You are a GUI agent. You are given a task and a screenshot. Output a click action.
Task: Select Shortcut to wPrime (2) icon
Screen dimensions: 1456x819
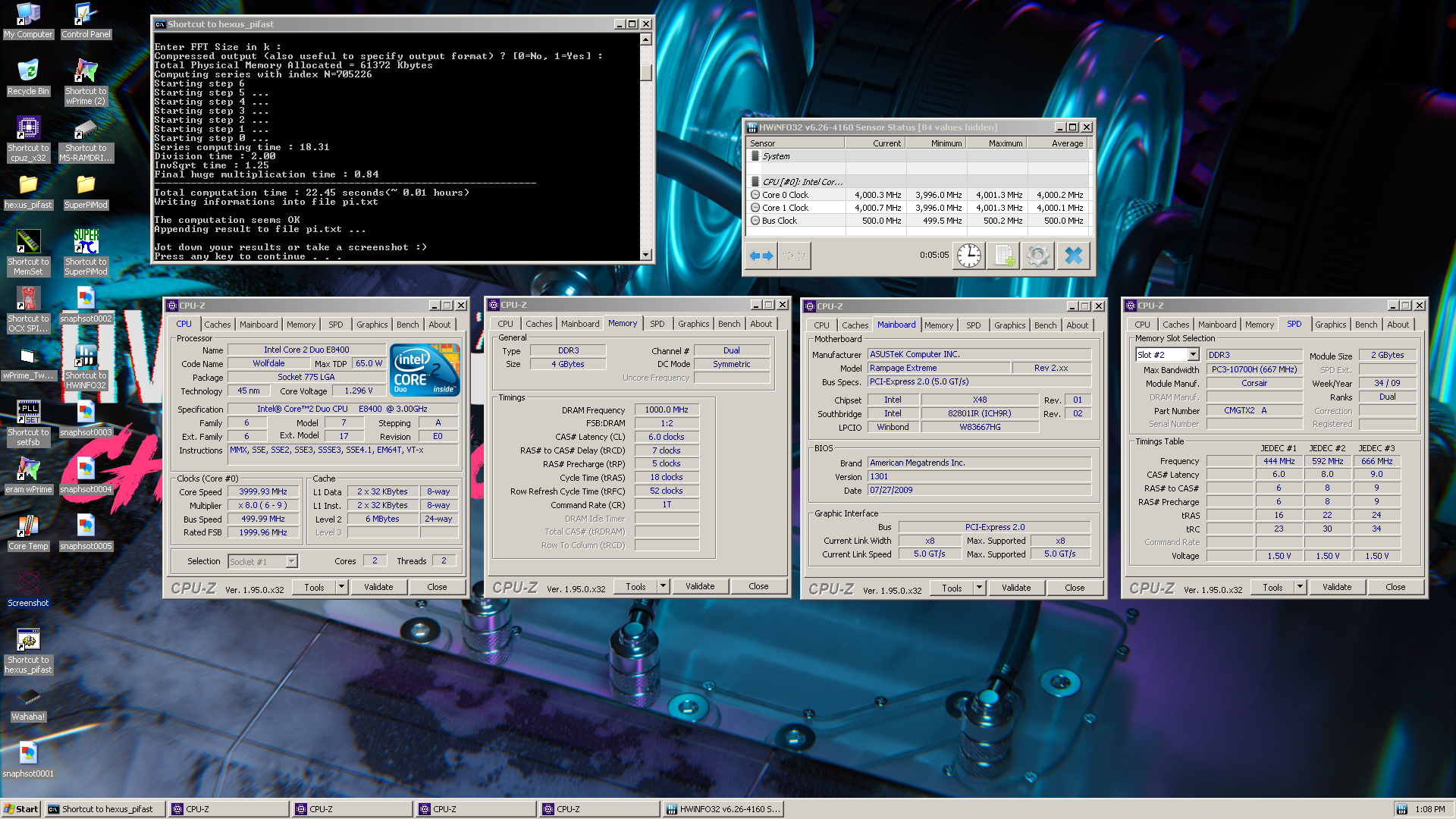coord(86,82)
